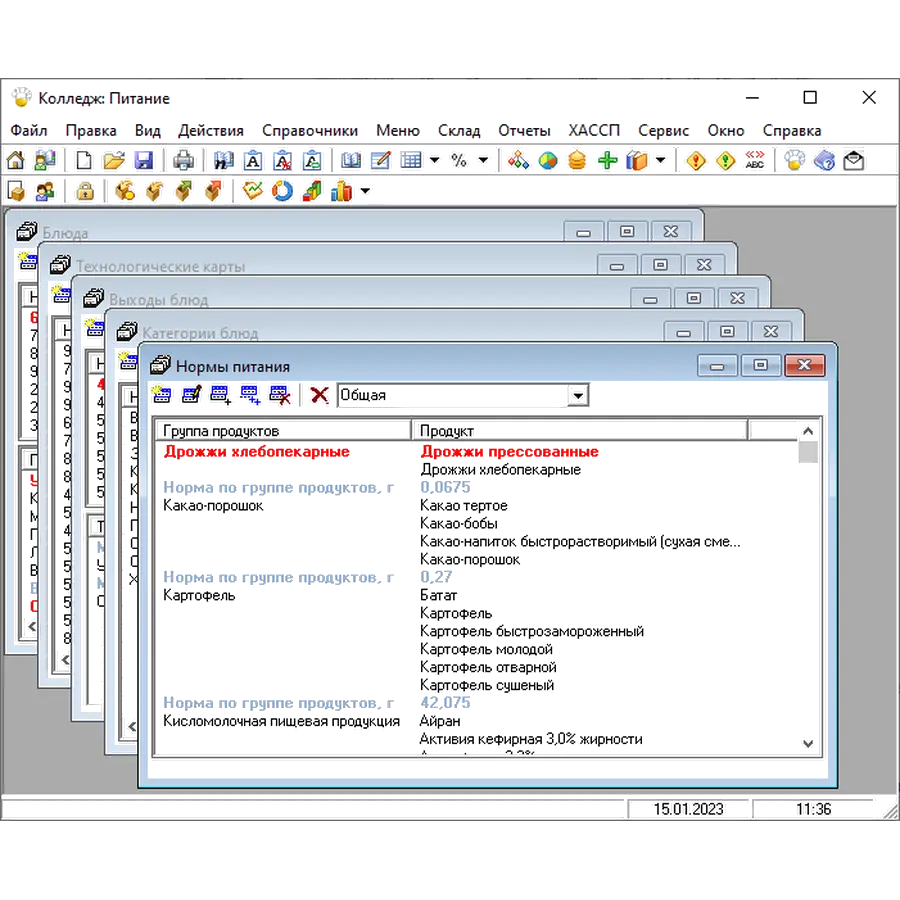Click the scroll down arrow in norms list
Screen dimensions: 900x900
[808, 743]
